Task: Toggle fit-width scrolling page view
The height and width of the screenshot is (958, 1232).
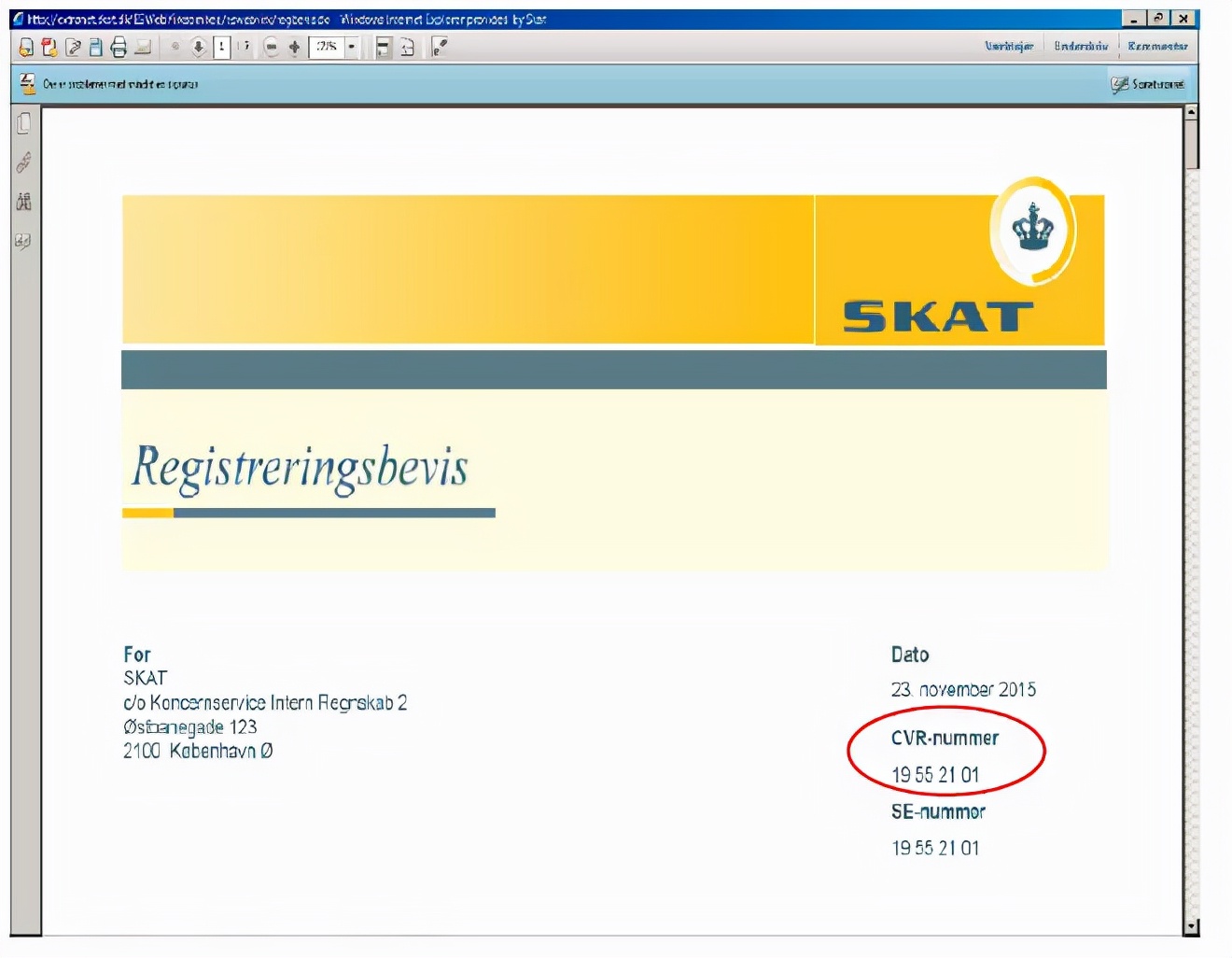Action: pos(383,47)
